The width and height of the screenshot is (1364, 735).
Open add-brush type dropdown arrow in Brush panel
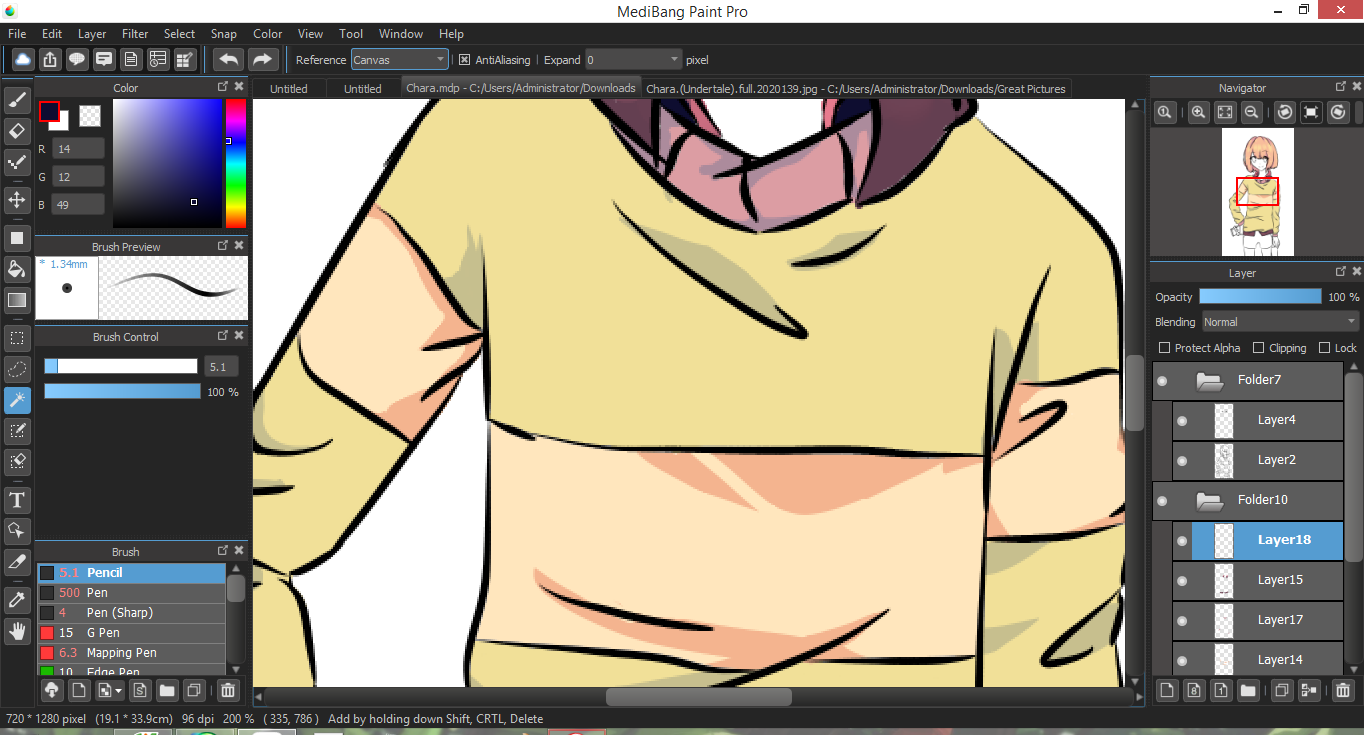coord(119,690)
